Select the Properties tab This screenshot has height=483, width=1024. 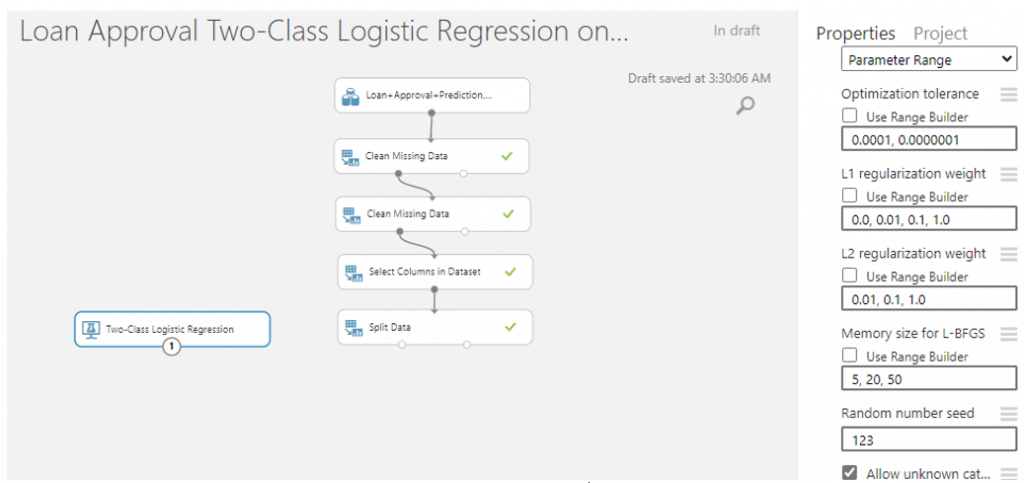click(x=856, y=33)
